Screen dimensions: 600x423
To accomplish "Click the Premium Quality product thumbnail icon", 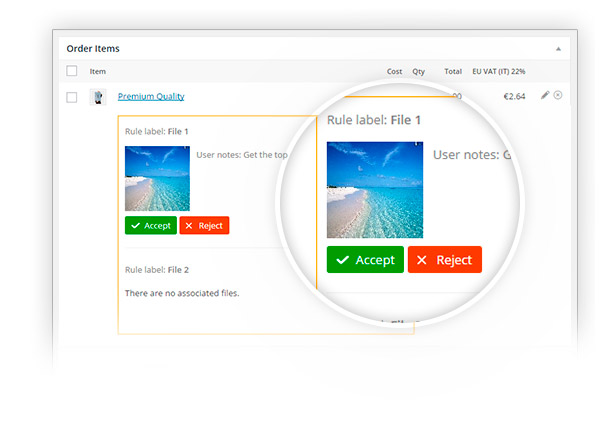I will tap(97, 97).
